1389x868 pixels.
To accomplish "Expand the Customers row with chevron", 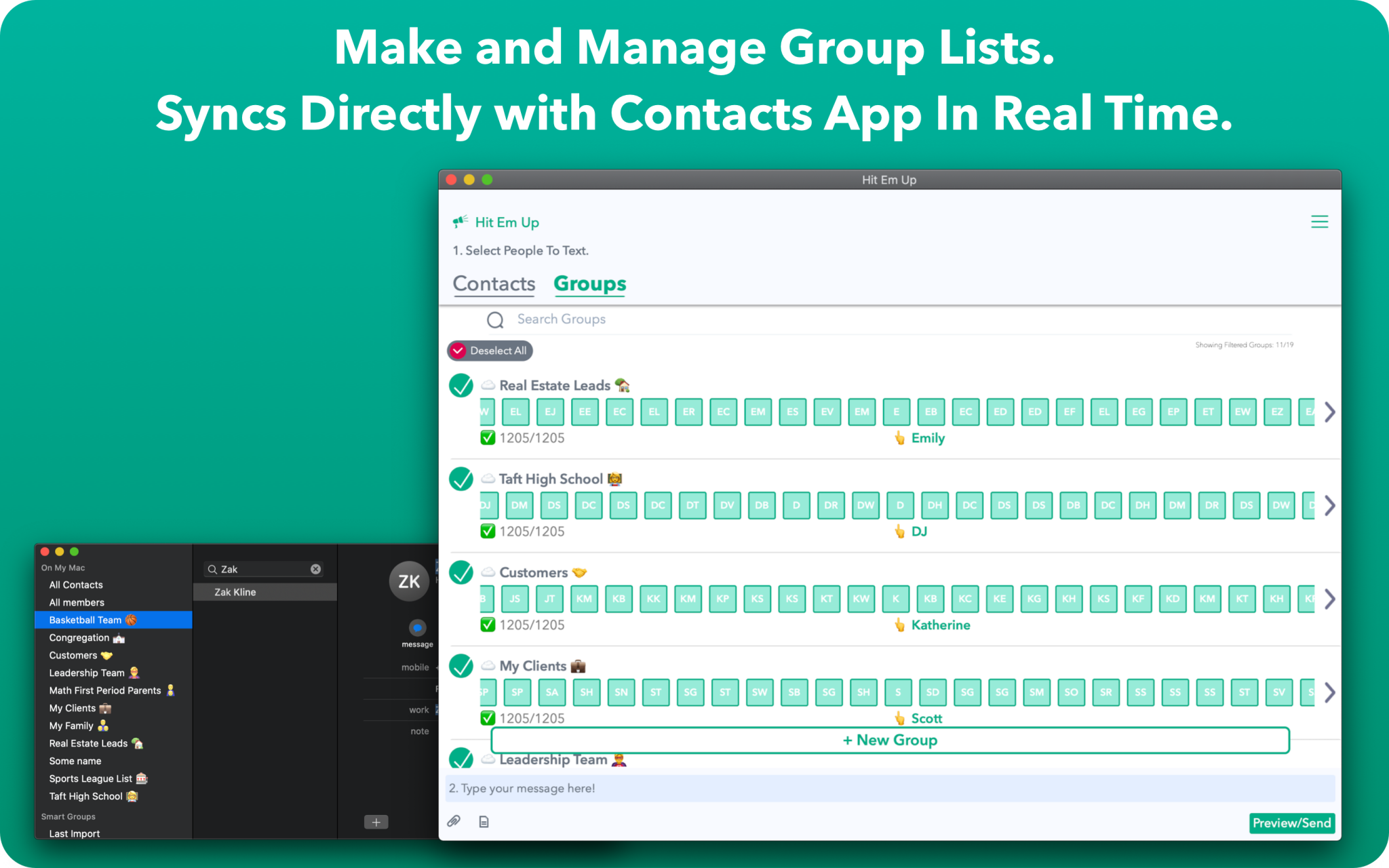I will (x=1329, y=599).
